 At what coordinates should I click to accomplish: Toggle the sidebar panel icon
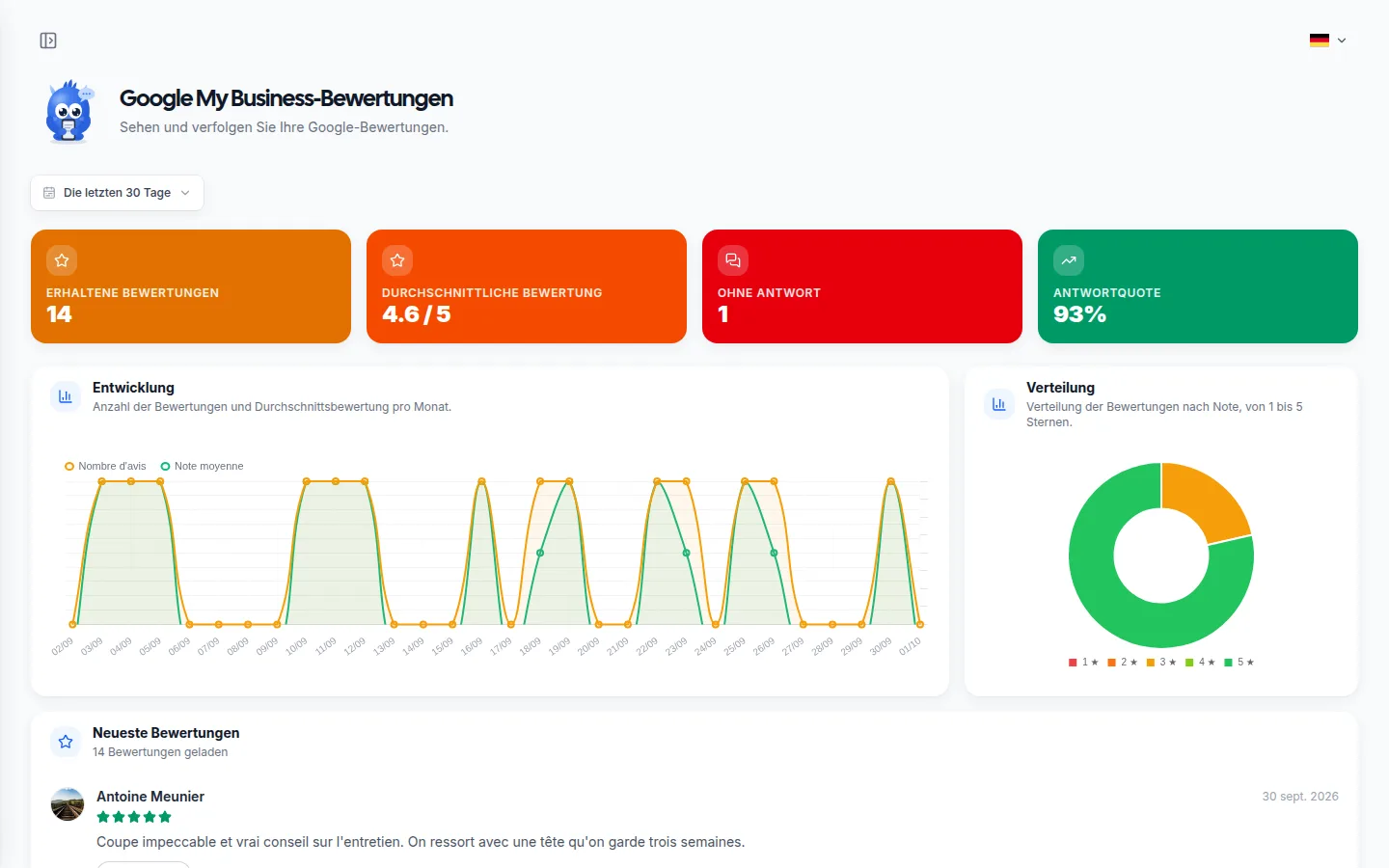pos(48,41)
